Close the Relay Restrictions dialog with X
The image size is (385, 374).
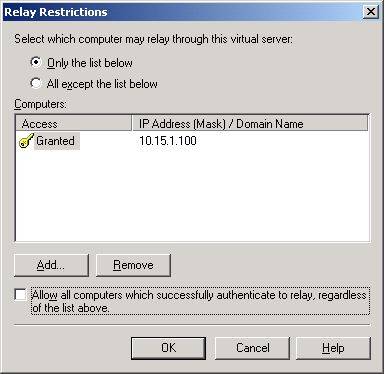click(x=370, y=12)
